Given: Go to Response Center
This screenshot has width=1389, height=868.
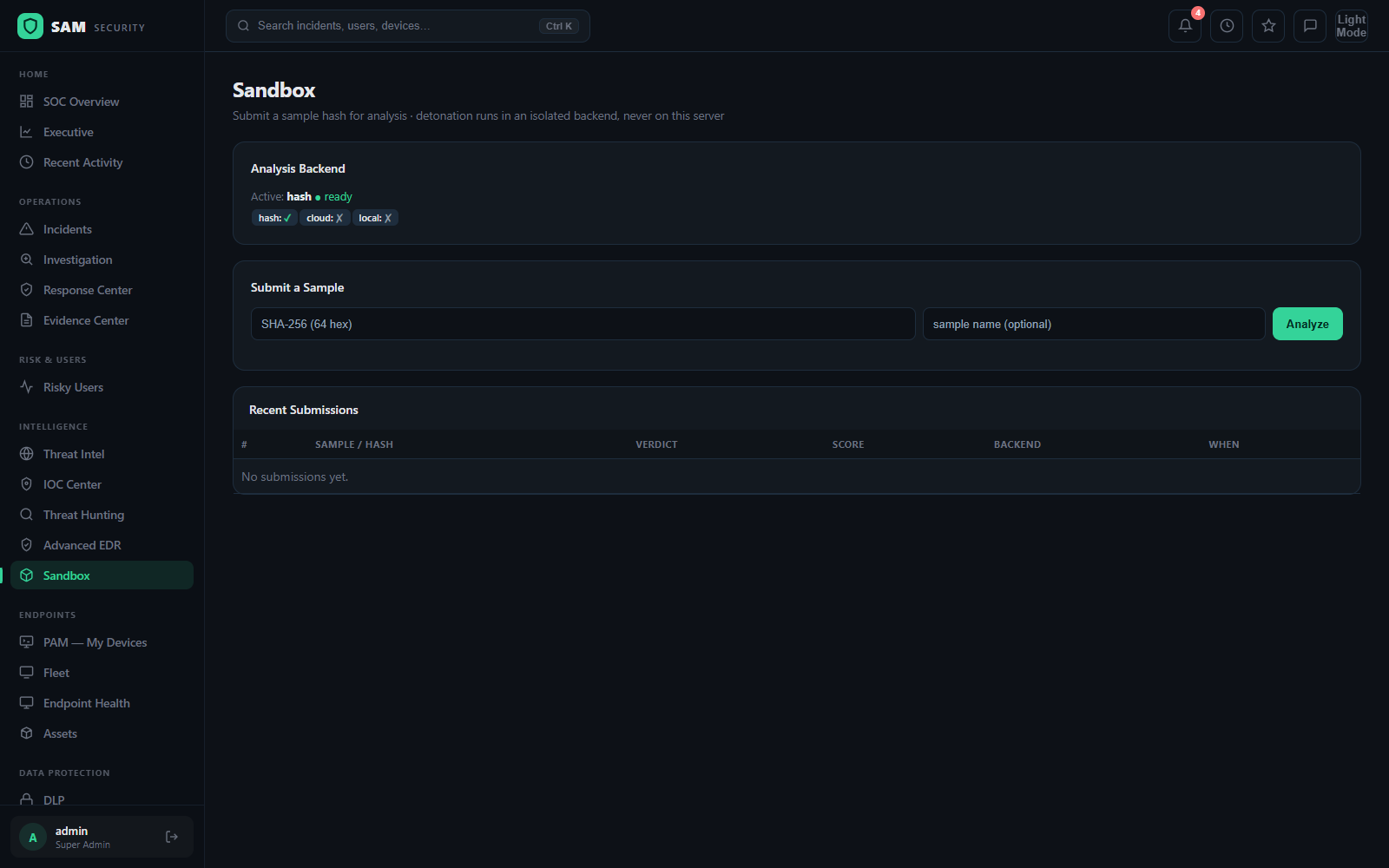Looking at the screenshot, I should [102, 290].
